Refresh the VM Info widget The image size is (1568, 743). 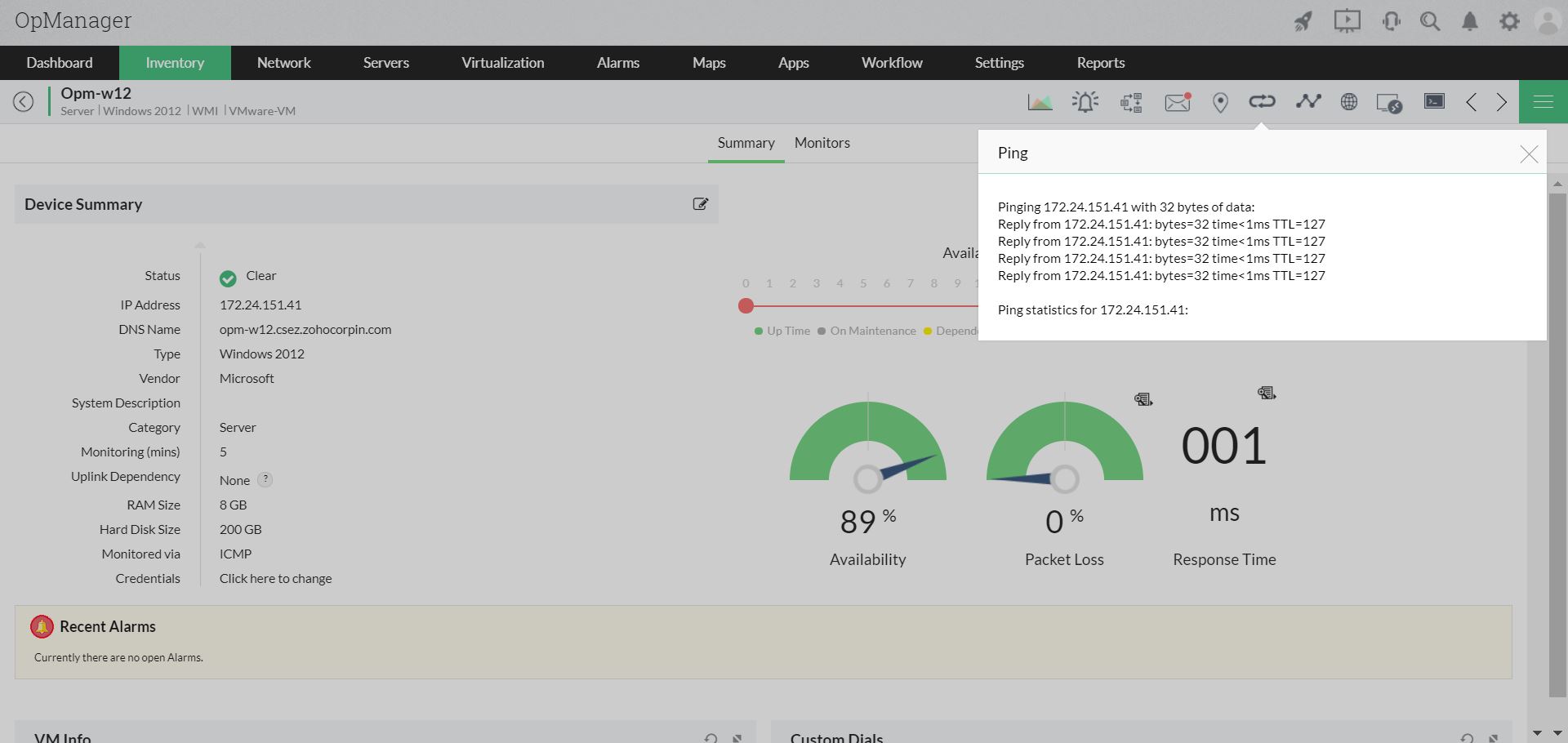point(710,738)
